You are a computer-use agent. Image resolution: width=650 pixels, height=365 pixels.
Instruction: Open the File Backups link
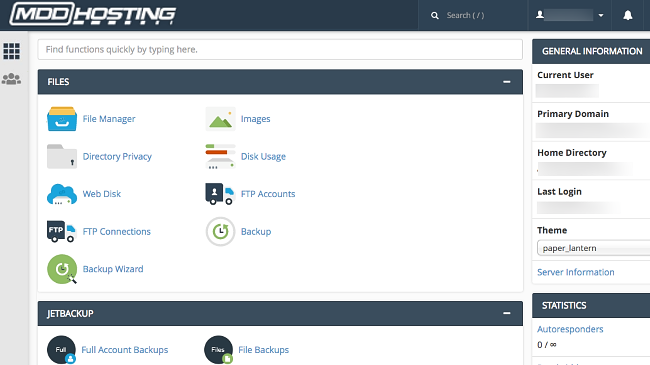pyautogui.click(x=264, y=350)
